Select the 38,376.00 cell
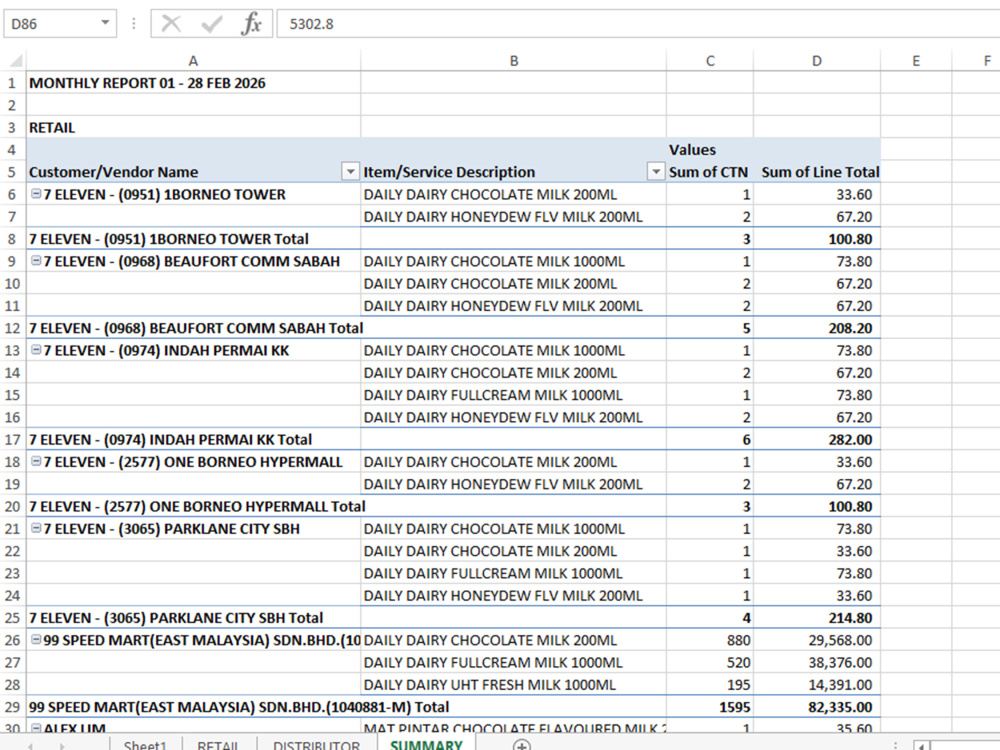The width and height of the screenshot is (1000, 750). [817, 662]
